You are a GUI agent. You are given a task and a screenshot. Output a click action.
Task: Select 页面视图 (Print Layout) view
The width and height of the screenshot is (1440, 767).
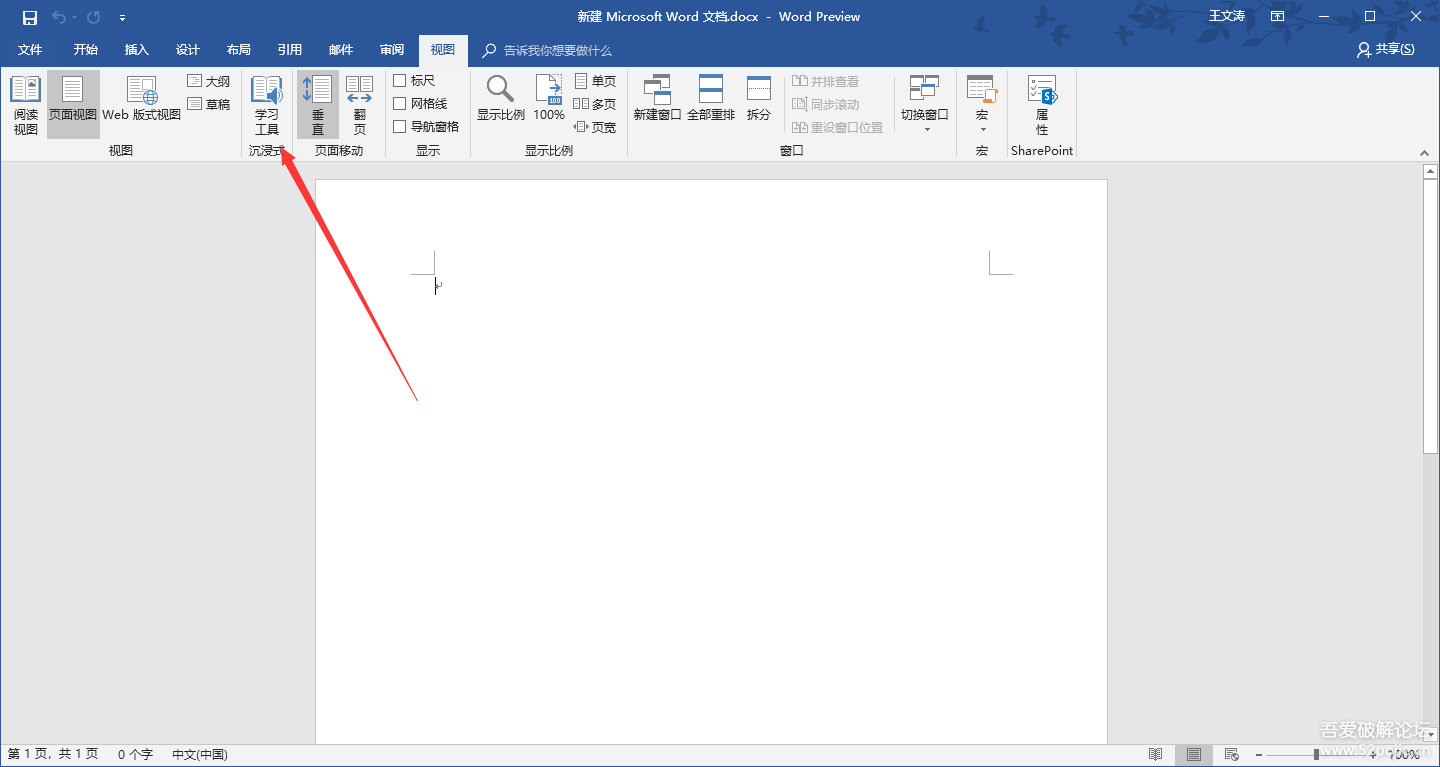coord(73,106)
